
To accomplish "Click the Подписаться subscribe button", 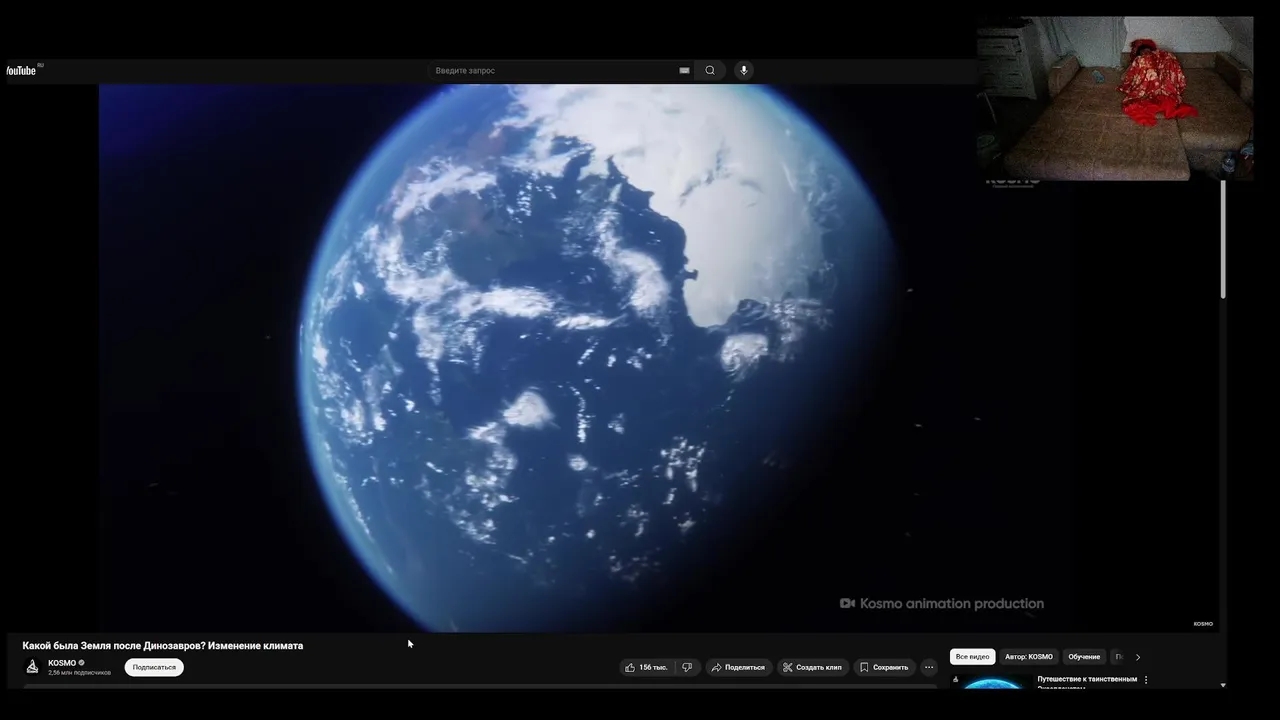I will click(154, 667).
